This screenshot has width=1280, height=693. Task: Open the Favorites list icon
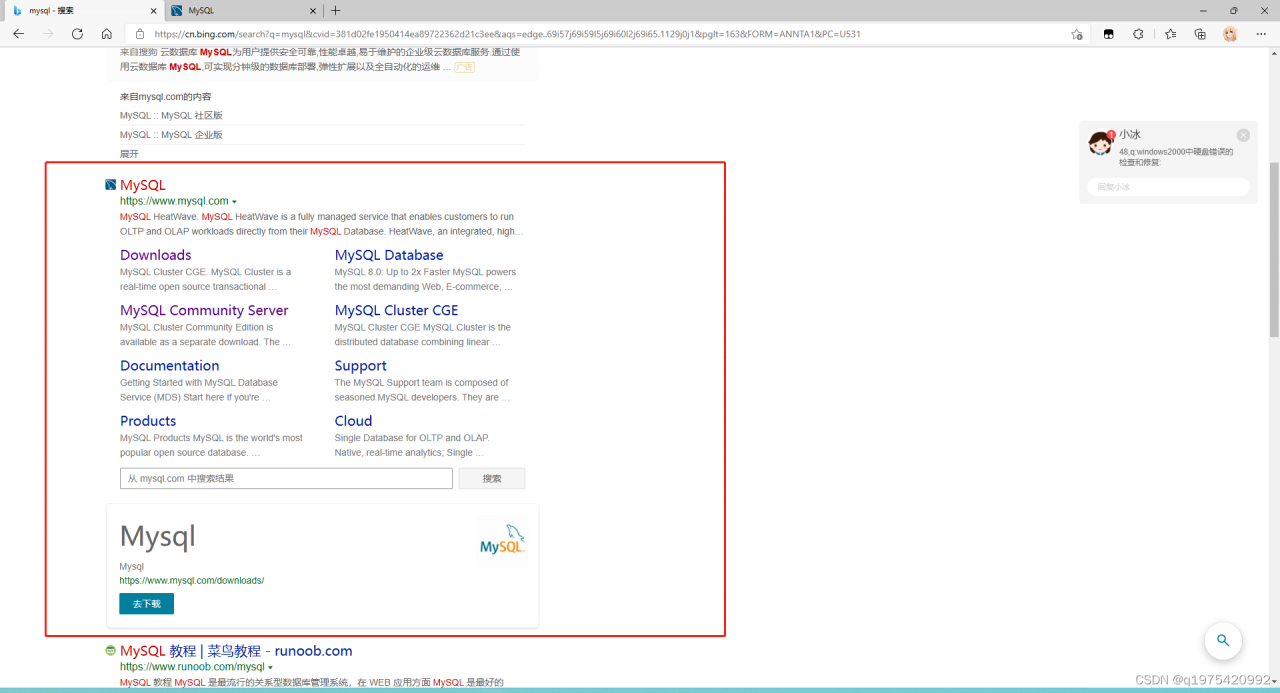(1170, 34)
